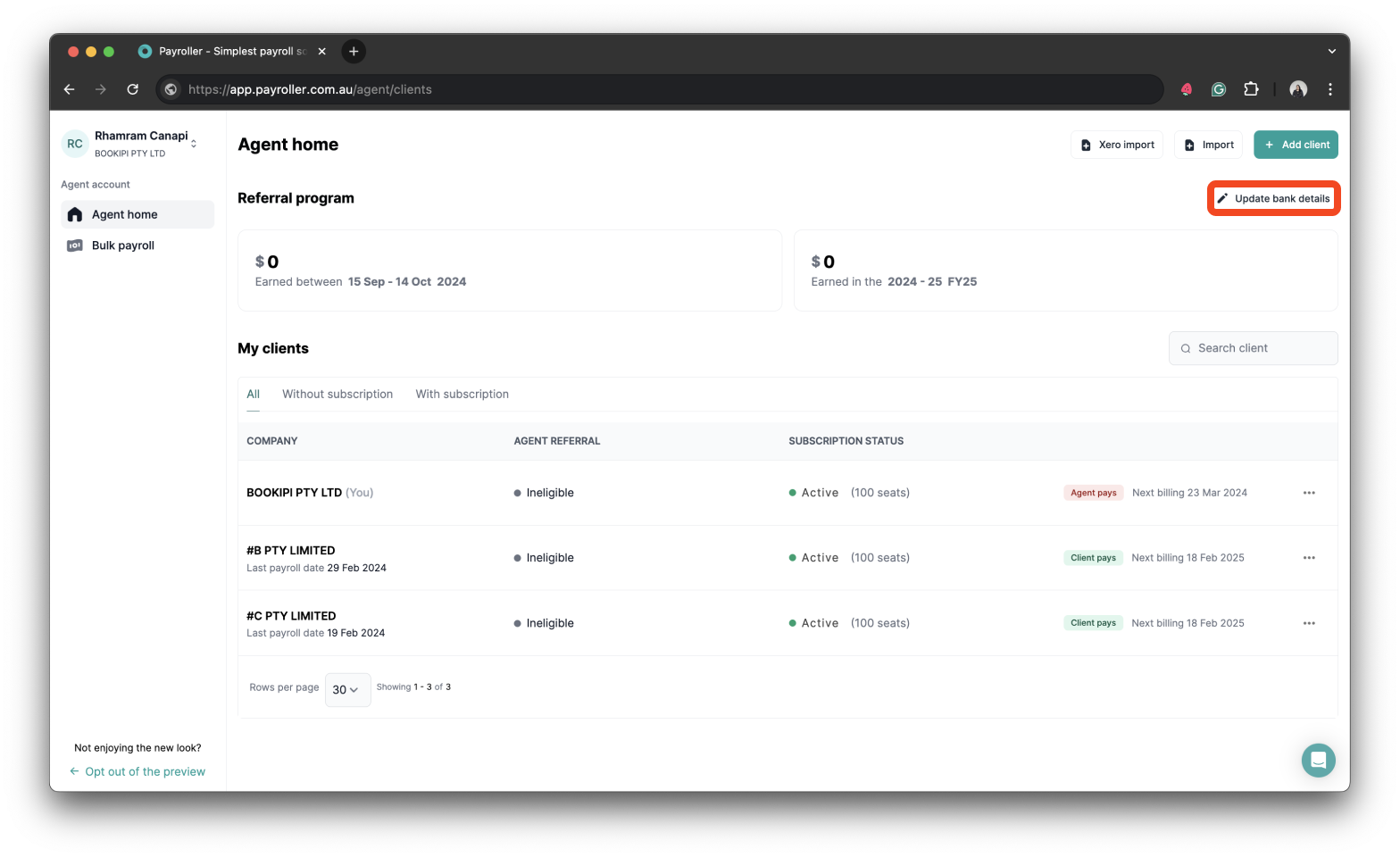Click the Xero import button
Screen dimensions: 1400x857
1117,145
